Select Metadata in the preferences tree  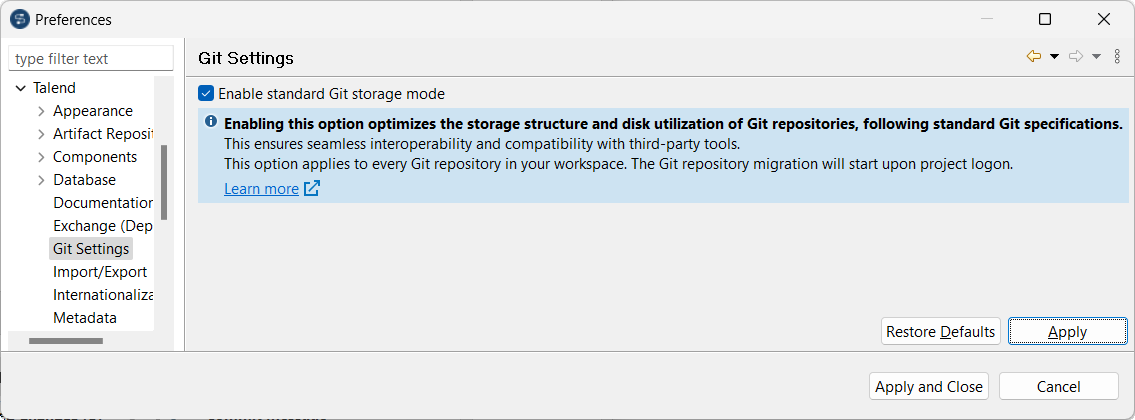click(85, 318)
